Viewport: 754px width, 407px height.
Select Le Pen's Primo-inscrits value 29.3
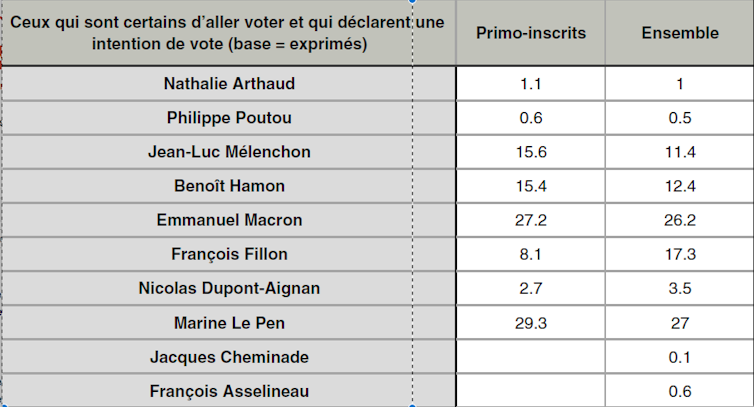tap(530, 323)
